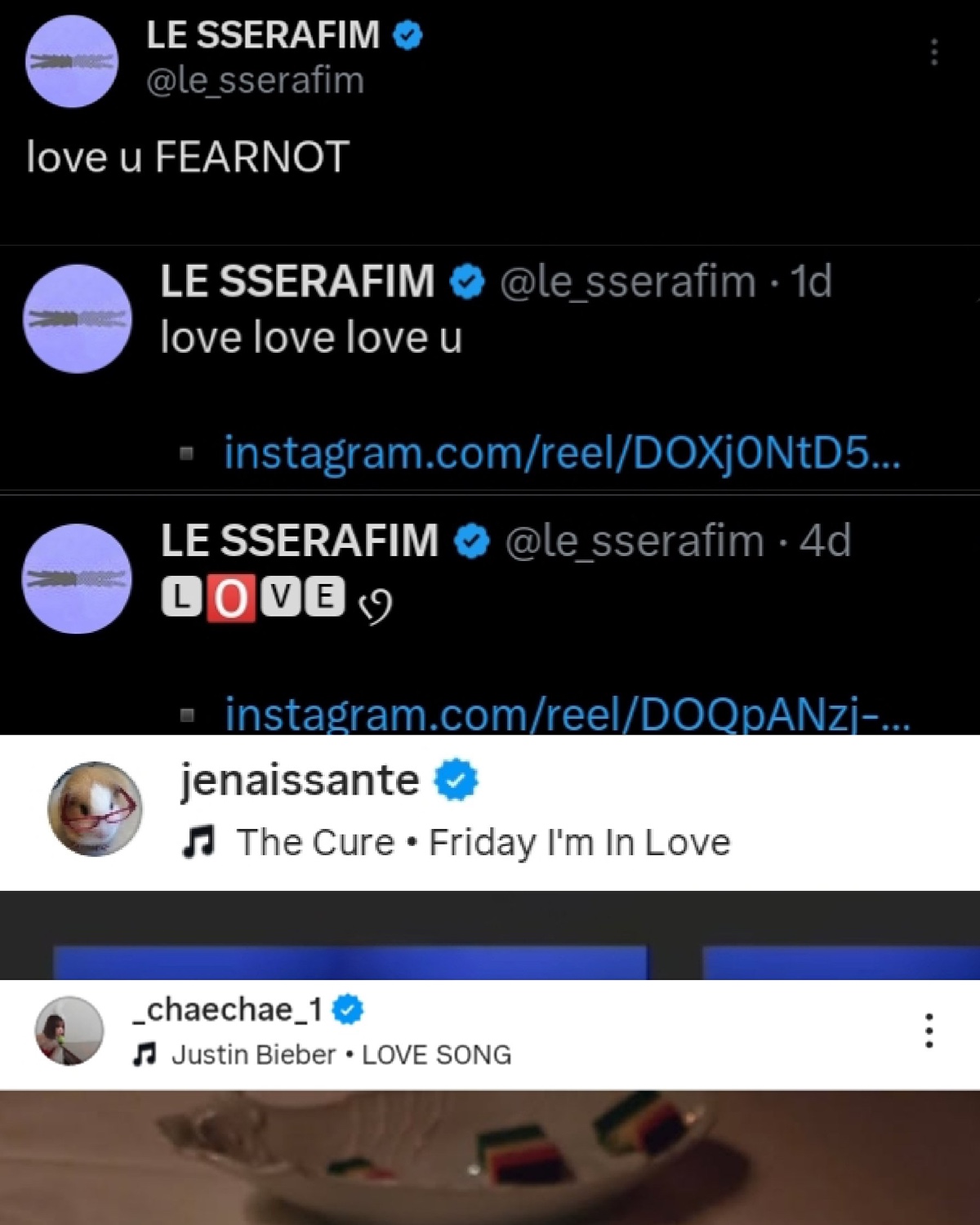The height and width of the screenshot is (1225, 980).
Task: Tap the top LE SSERAFIM profile avatar
Action: tap(72, 61)
